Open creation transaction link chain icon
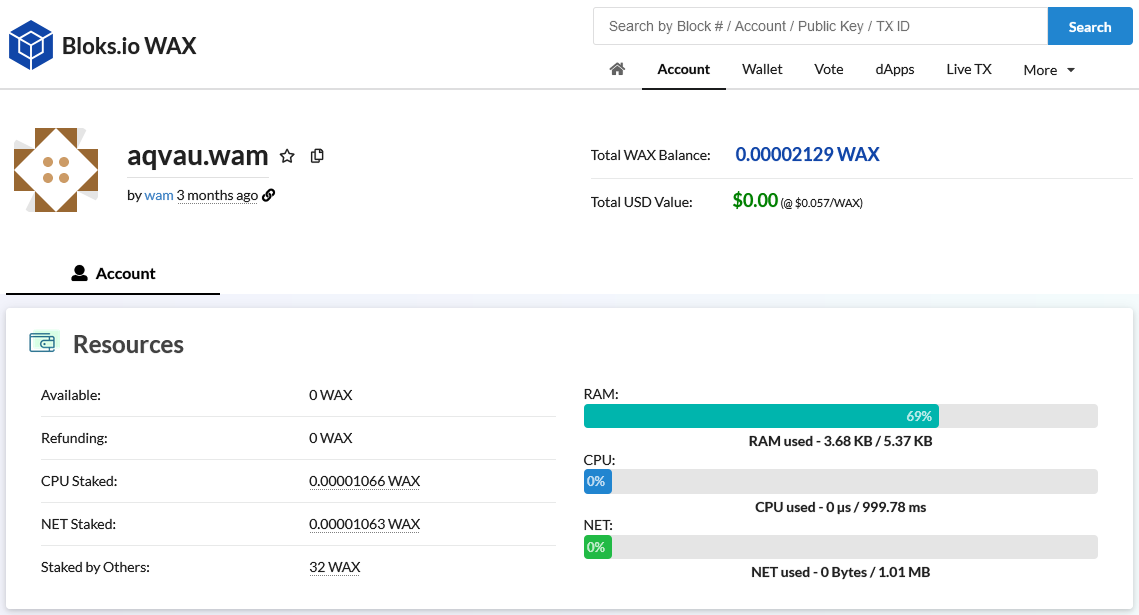The image size is (1139, 615). point(269,195)
